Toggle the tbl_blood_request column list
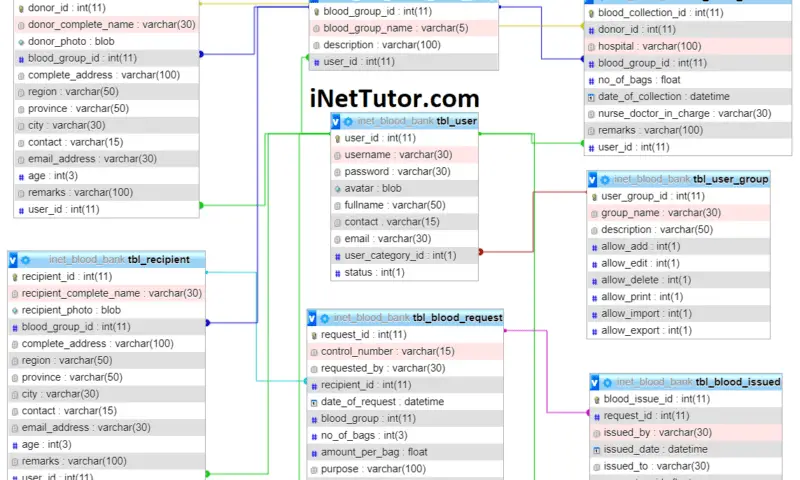Screen dimensions: 800x480 point(313,318)
